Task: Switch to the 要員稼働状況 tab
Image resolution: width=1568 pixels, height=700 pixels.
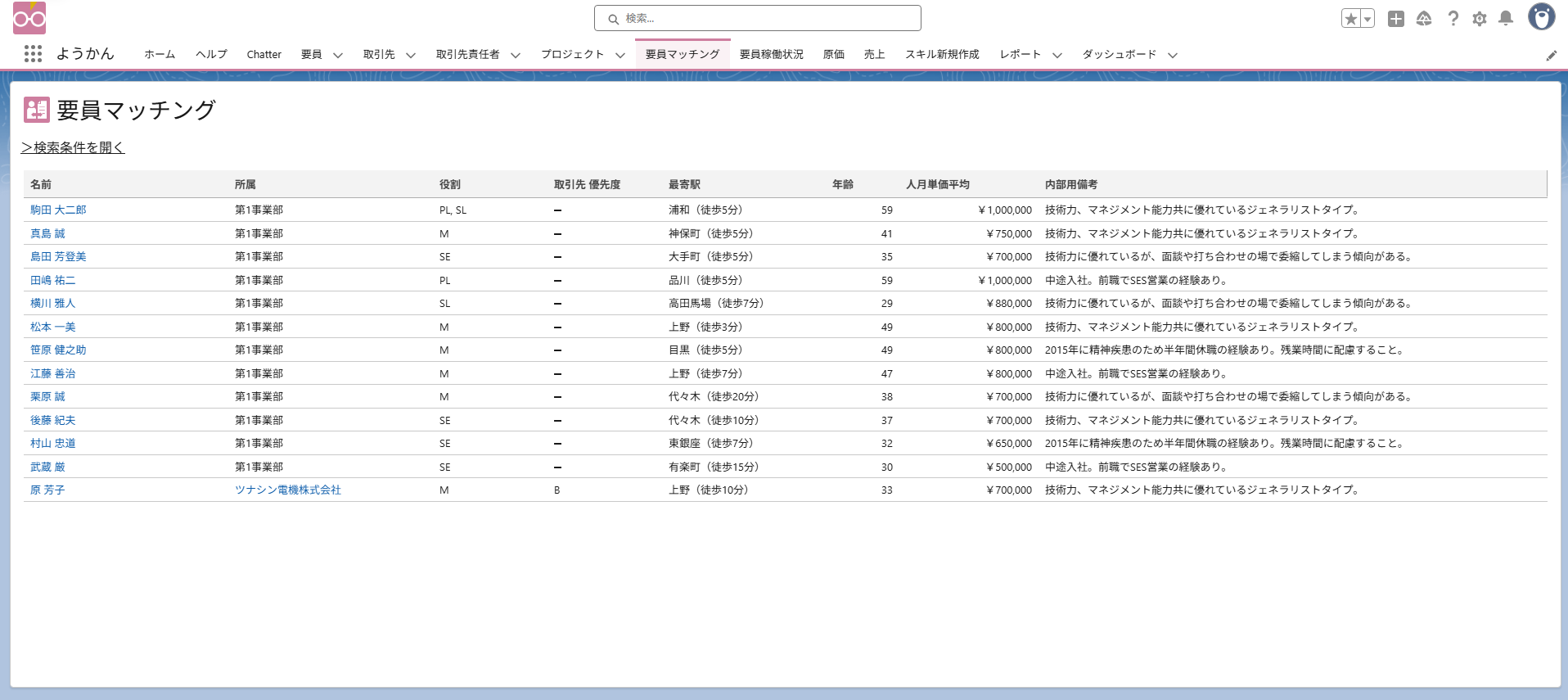Action: [x=771, y=54]
